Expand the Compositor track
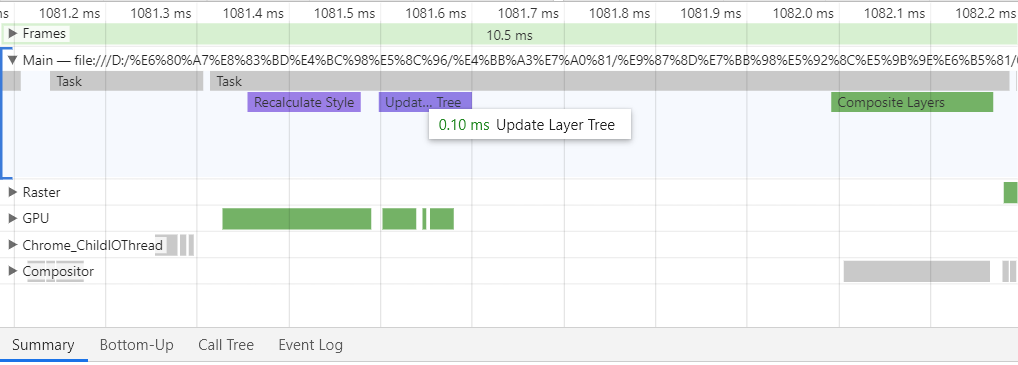This screenshot has width=1018, height=365. (x=12, y=271)
